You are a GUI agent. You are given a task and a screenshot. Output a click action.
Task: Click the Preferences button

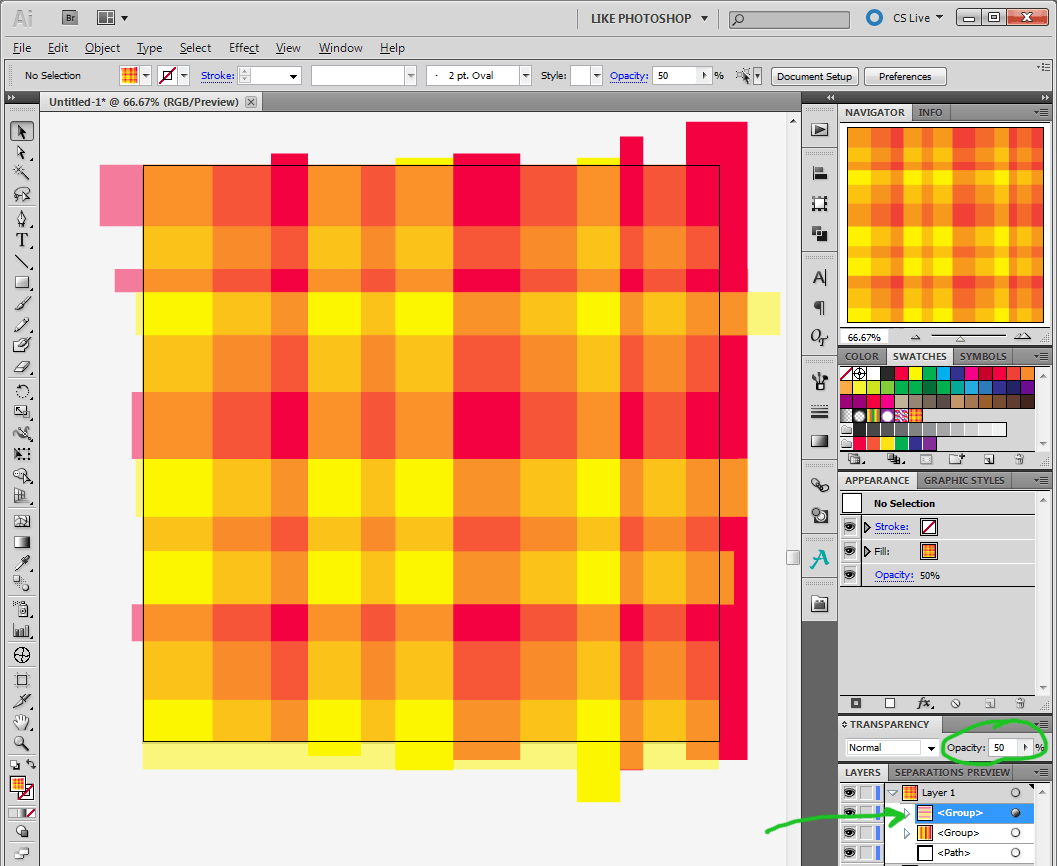click(x=904, y=76)
